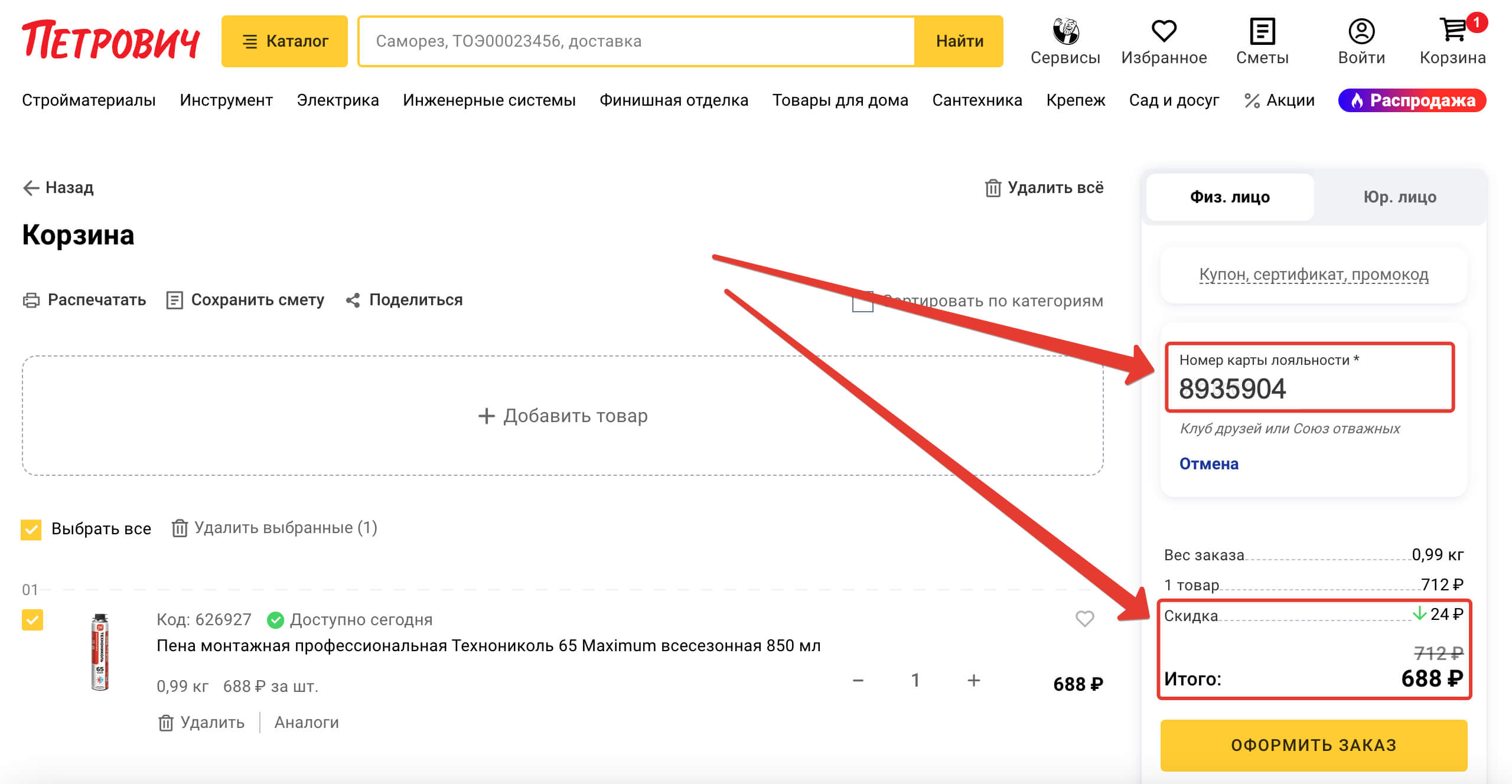Enable Сортировать по категориям checkbox
Image resolution: width=1512 pixels, height=784 pixels.
coord(862,301)
